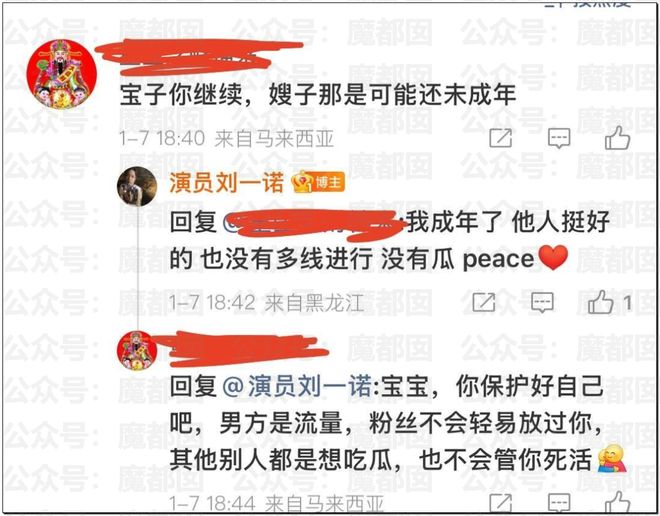Tap the @演员刘一诺 mention link

point(296,387)
